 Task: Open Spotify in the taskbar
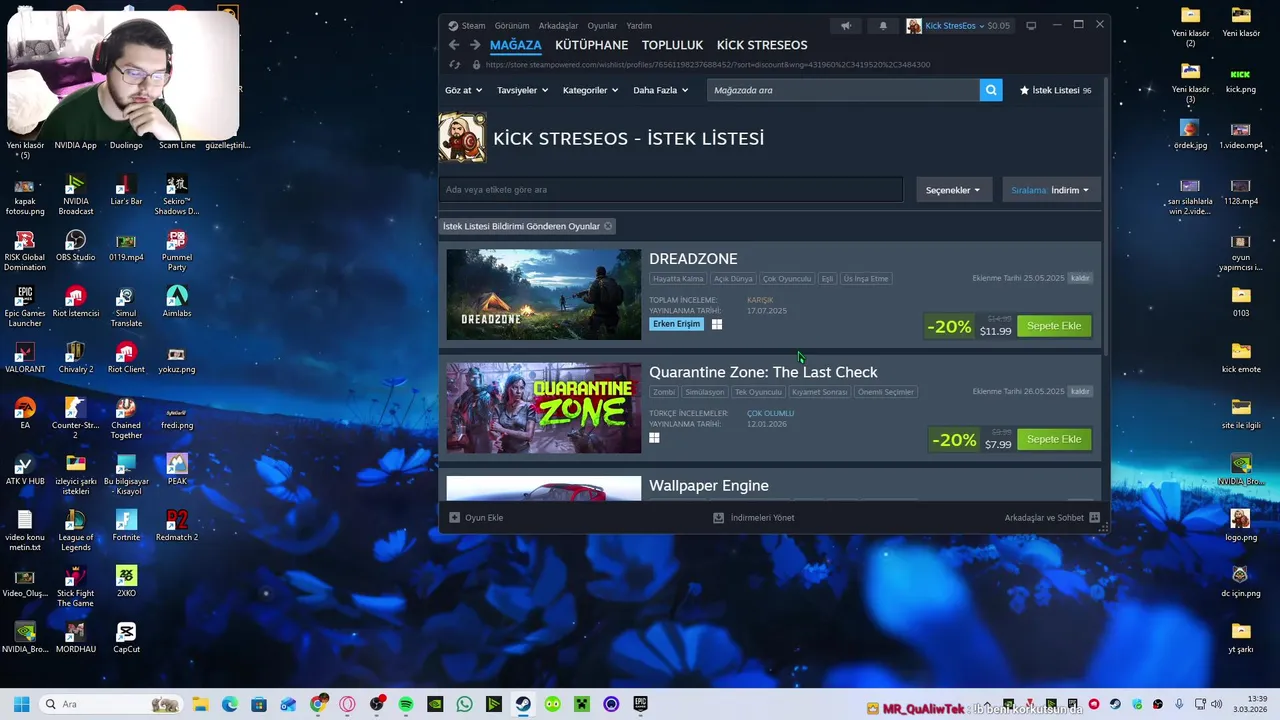click(406, 704)
